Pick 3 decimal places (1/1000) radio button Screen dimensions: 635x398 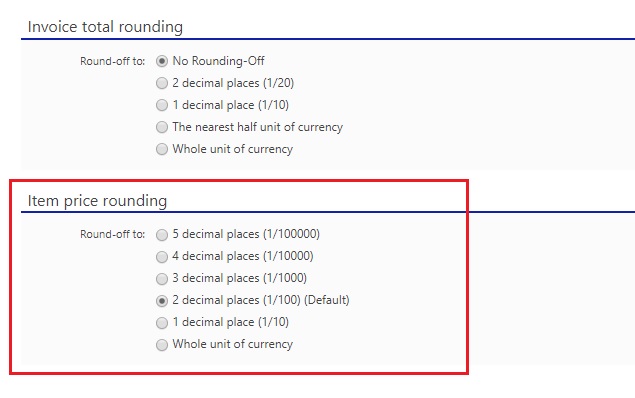click(x=162, y=279)
